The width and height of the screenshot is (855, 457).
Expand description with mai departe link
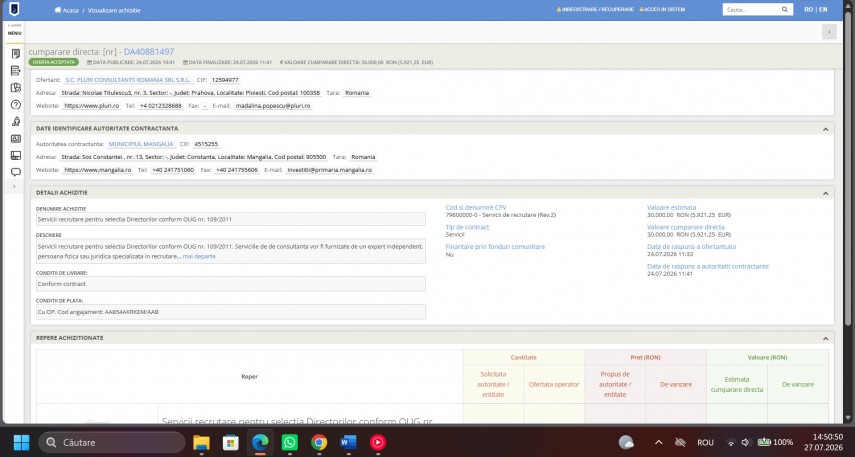(x=199, y=256)
